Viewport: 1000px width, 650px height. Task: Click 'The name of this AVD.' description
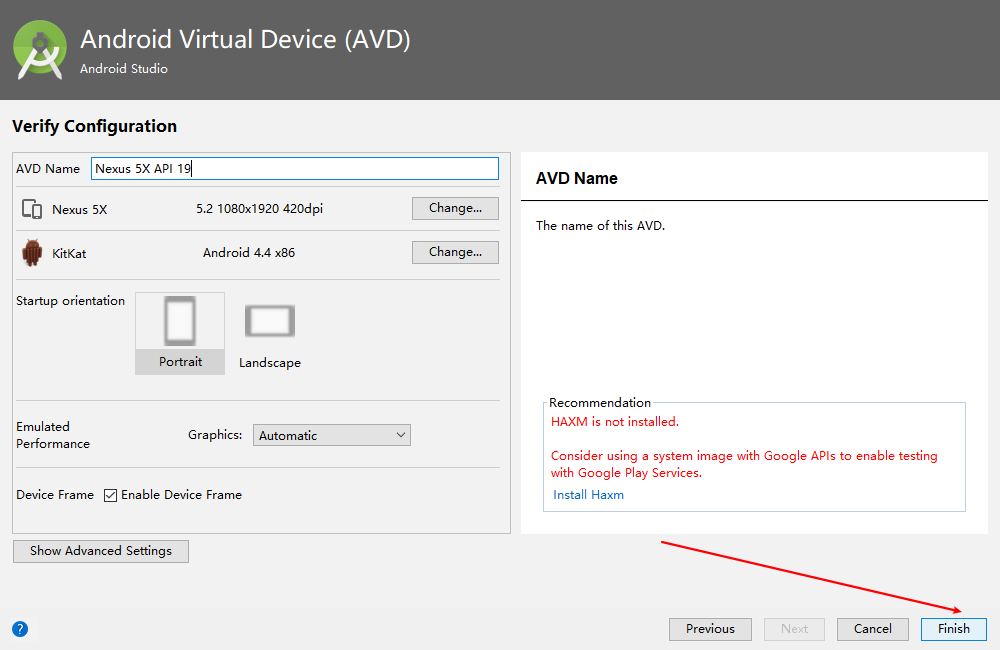point(600,225)
